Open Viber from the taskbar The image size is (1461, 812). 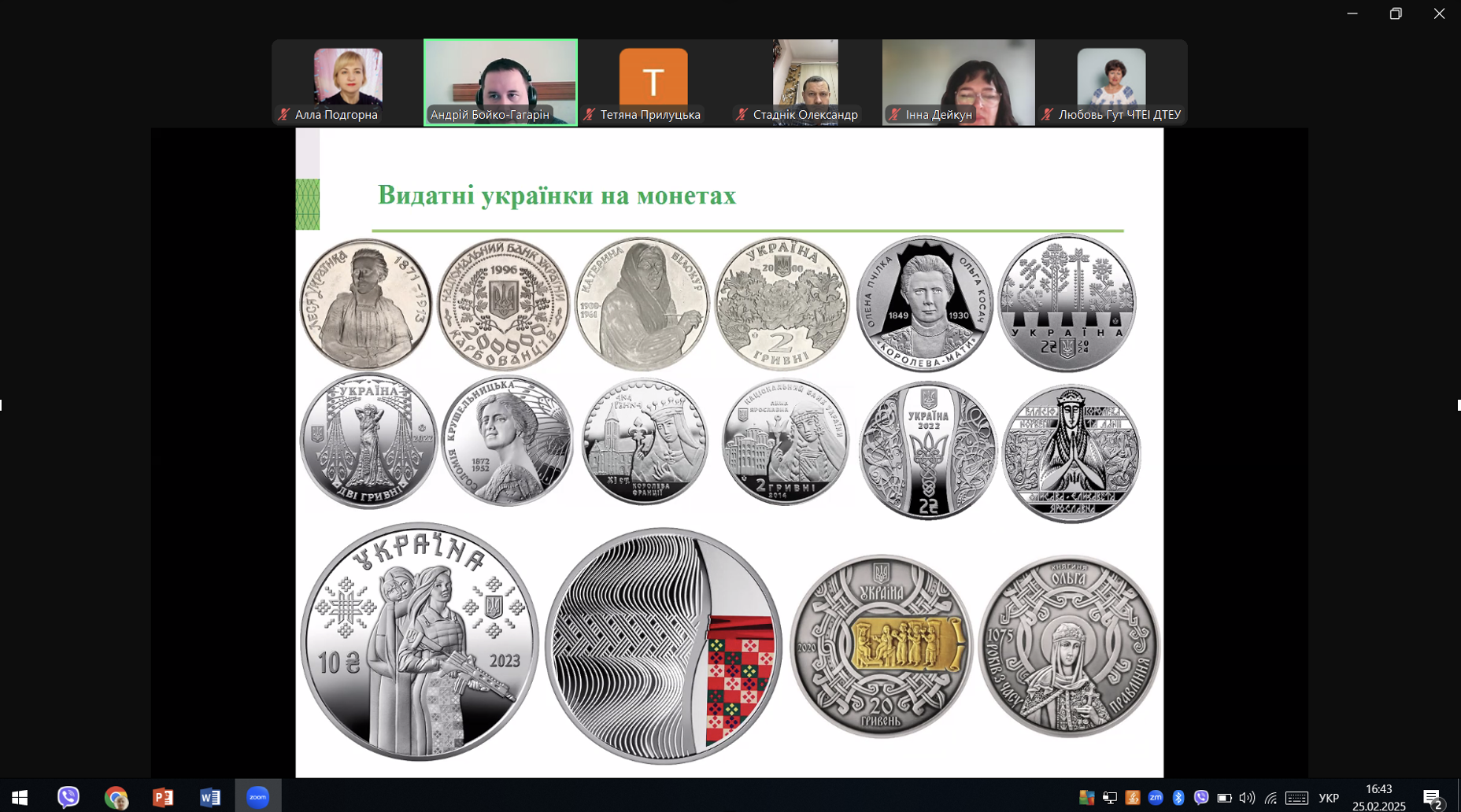tap(68, 797)
